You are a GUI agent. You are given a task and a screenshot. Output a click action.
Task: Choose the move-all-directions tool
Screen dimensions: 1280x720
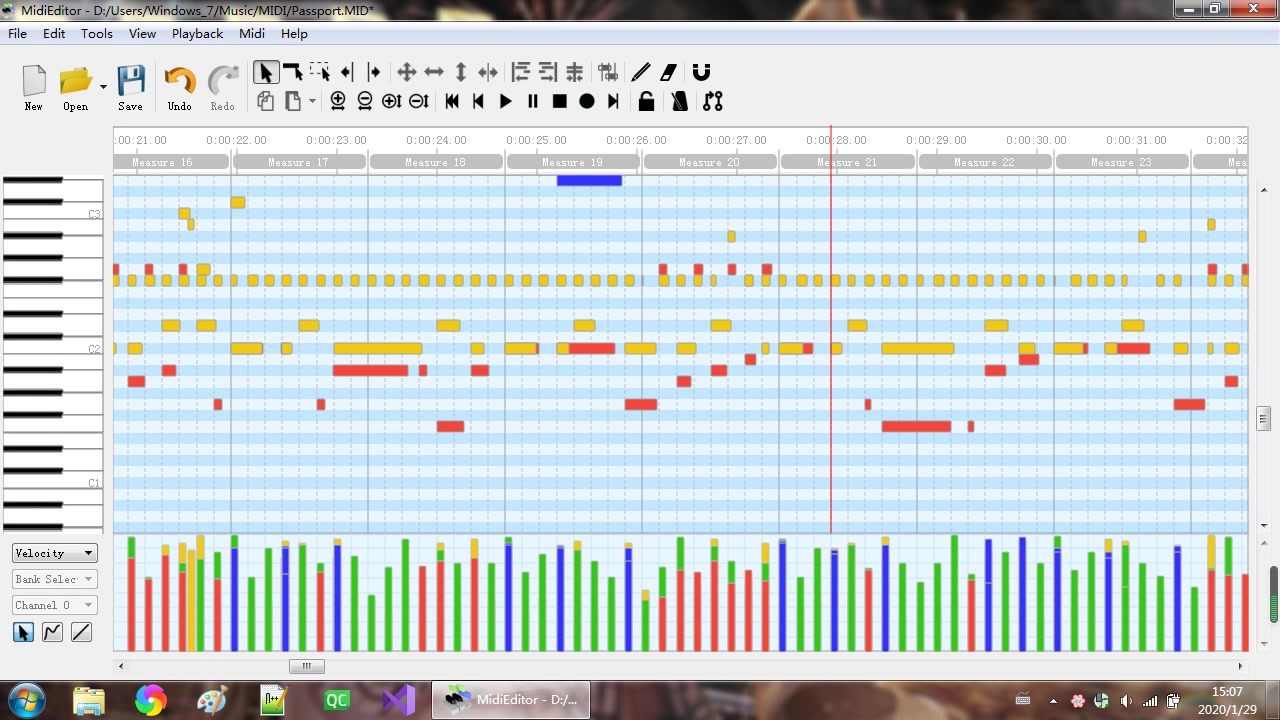[x=407, y=72]
